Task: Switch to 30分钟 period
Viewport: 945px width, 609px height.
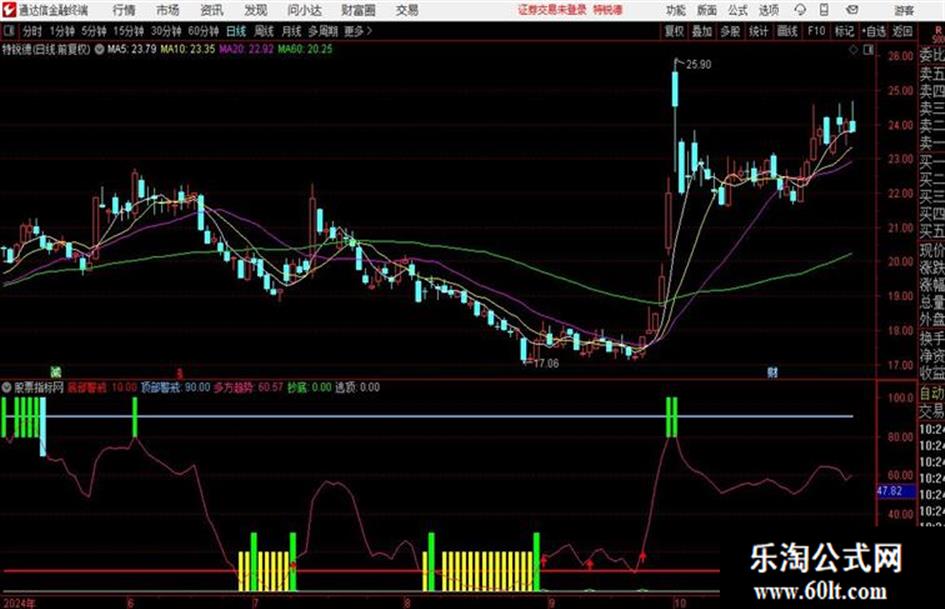Action: (166, 31)
